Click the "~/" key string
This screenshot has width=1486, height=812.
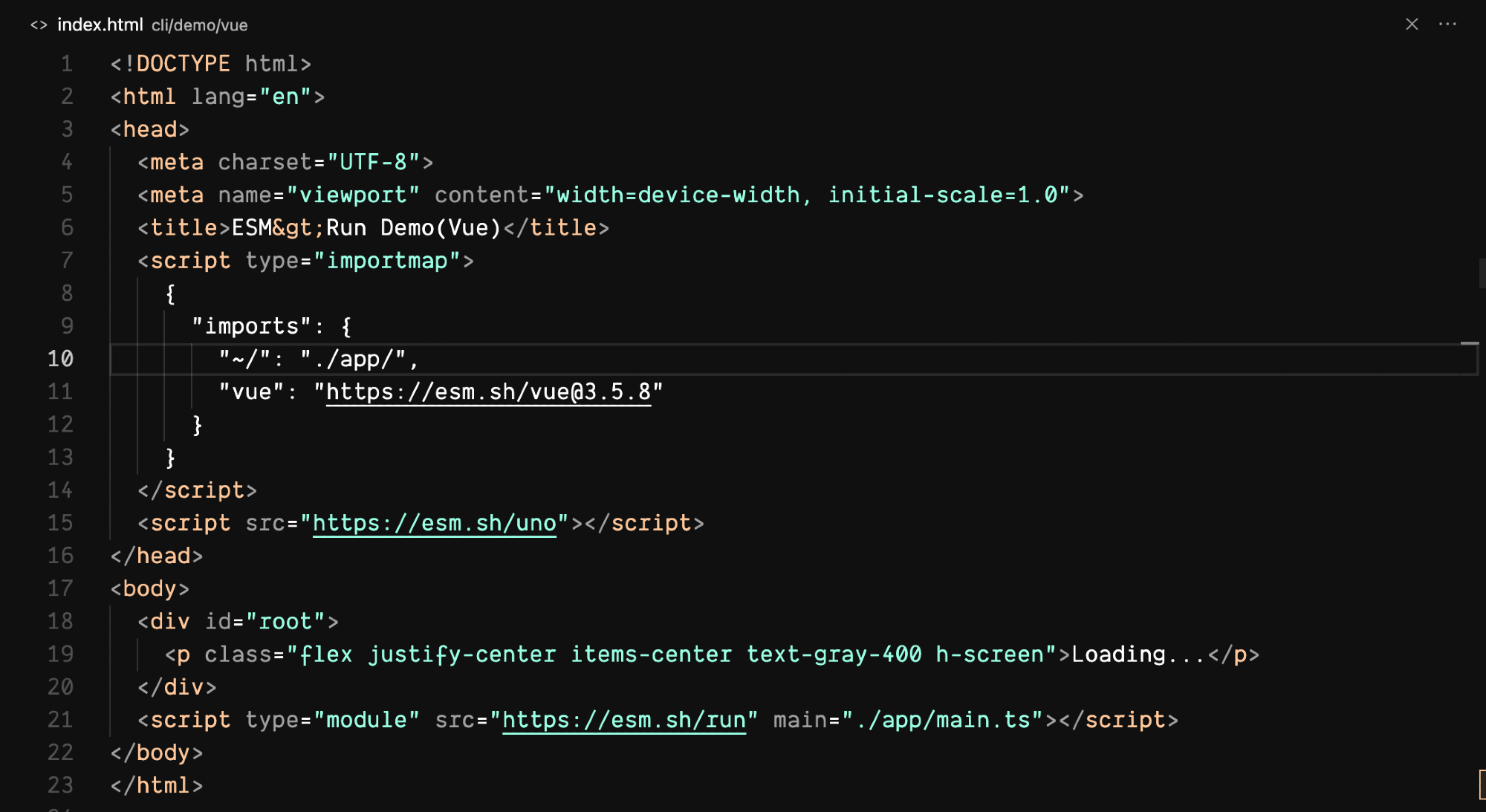[245, 359]
